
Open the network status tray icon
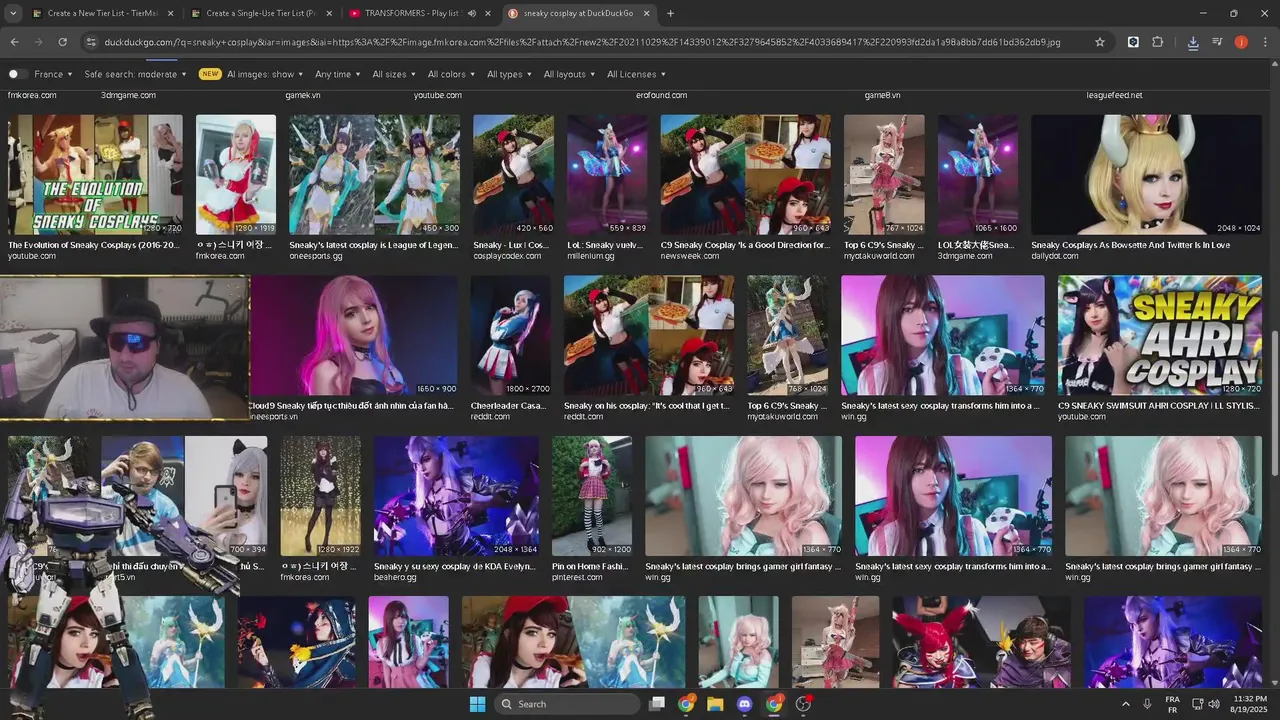pos(1198,704)
